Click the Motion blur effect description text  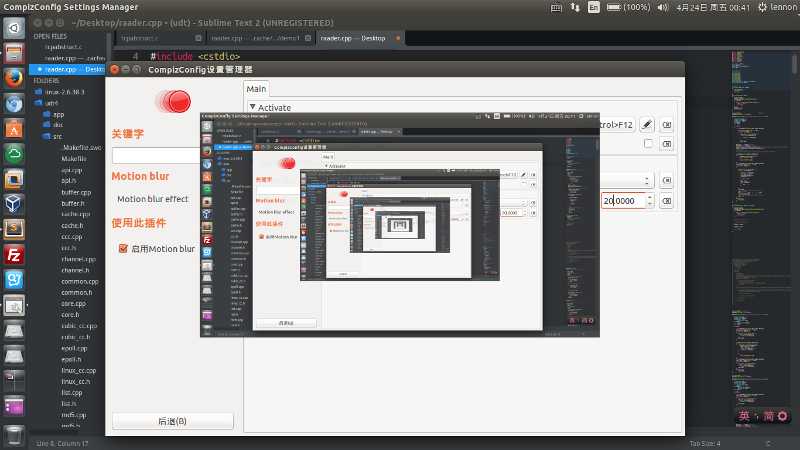tap(153, 199)
